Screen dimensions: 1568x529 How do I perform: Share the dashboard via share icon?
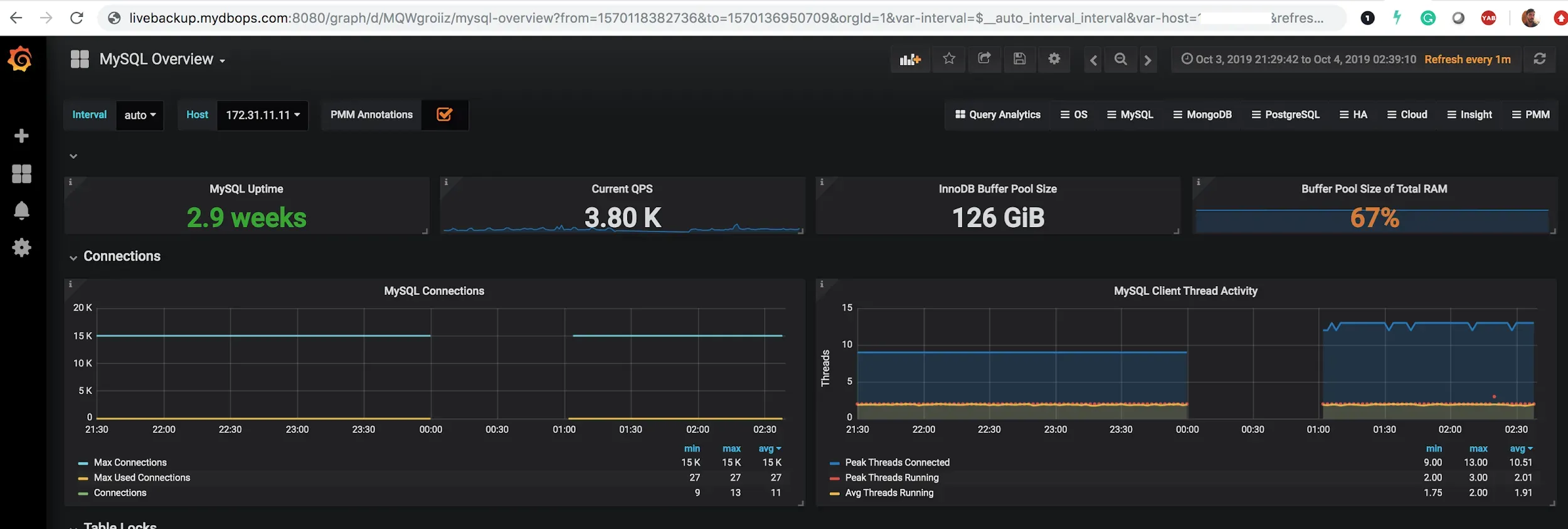(984, 59)
